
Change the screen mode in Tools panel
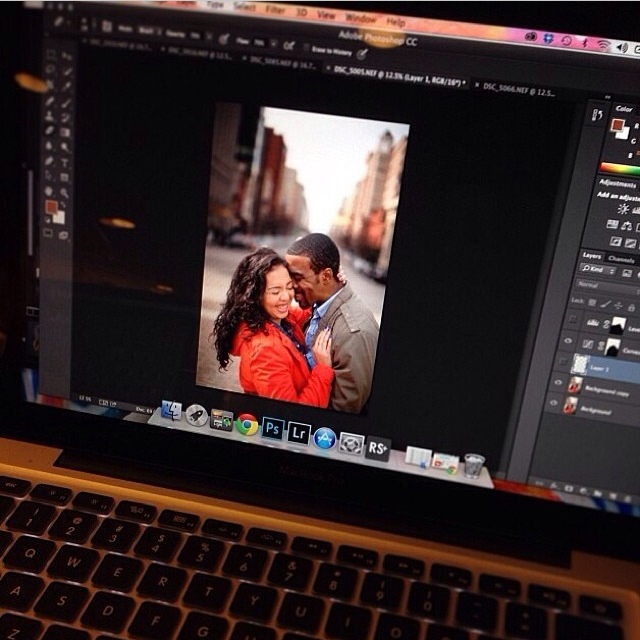click(63, 235)
